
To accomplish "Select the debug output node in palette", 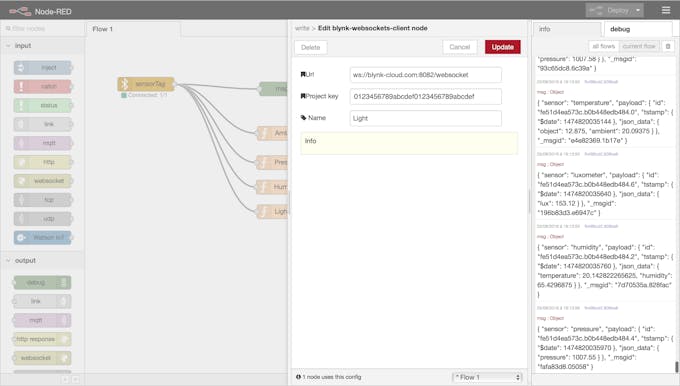I will click(x=42, y=282).
